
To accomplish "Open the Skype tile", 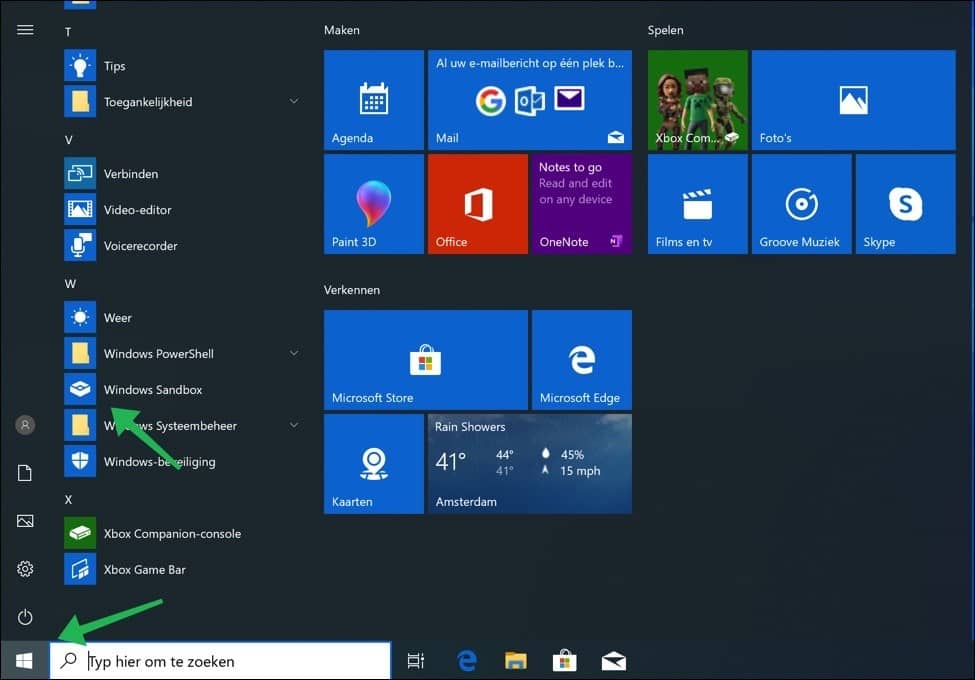I will click(905, 204).
